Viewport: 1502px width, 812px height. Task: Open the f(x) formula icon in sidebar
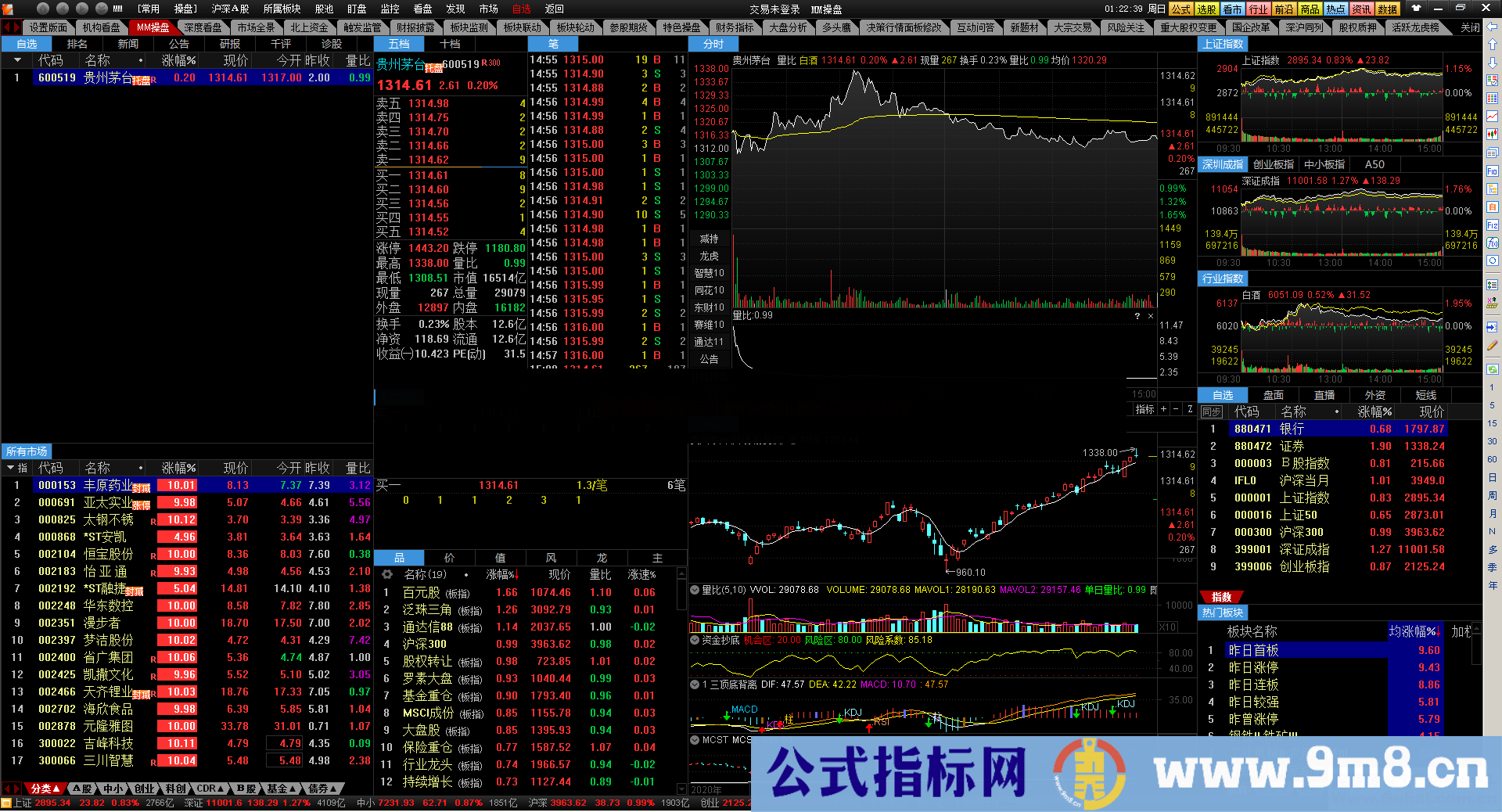tap(1493, 243)
